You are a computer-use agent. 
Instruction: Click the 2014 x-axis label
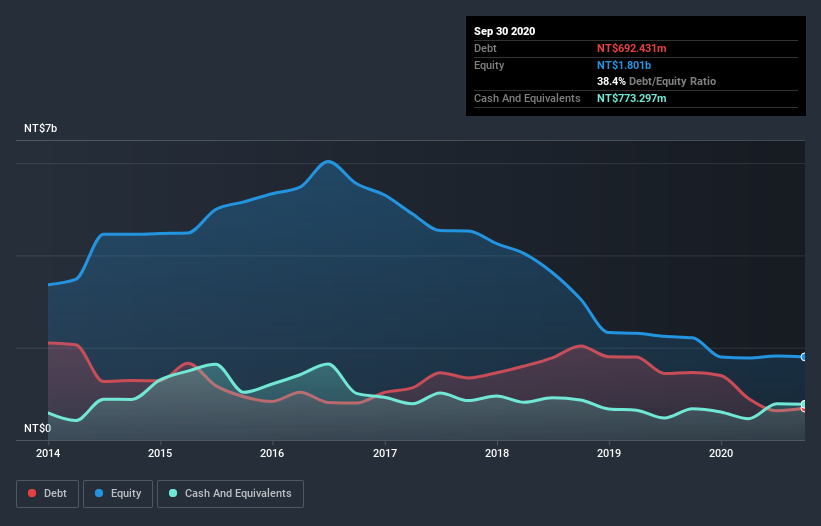tap(48, 453)
